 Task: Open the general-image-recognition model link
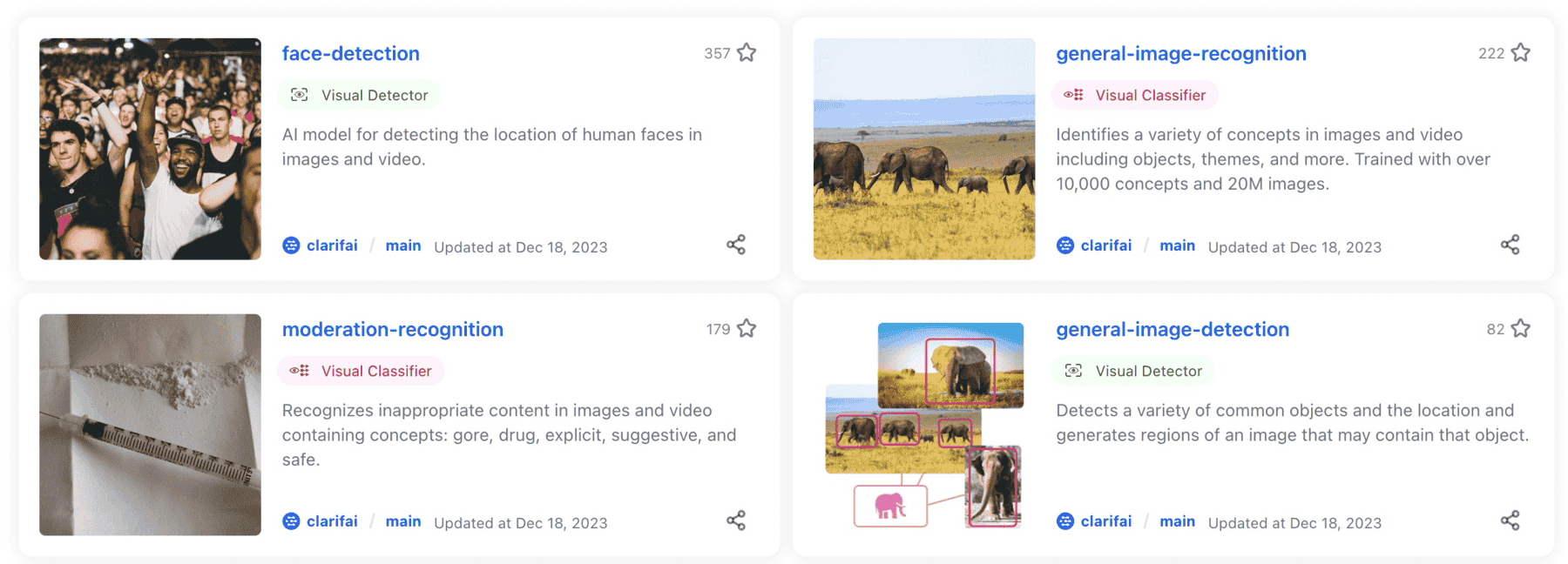pyautogui.click(x=1180, y=54)
